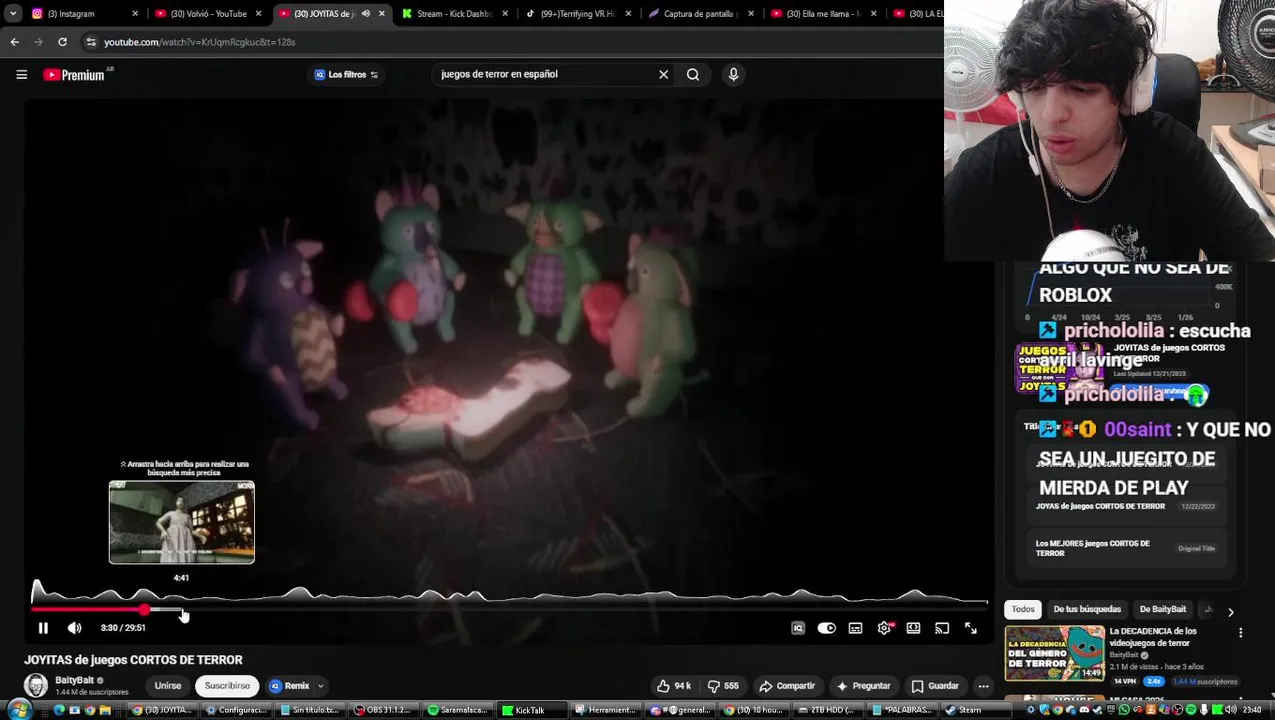Clear the search box with the X

point(663,74)
